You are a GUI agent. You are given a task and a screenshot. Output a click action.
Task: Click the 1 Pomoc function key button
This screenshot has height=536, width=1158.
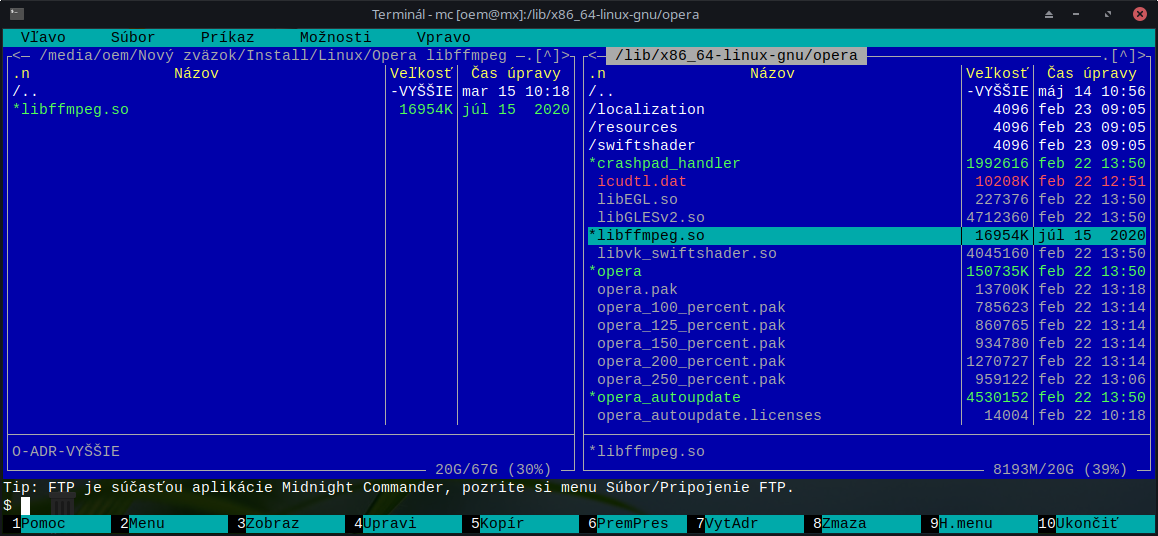(55, 523)
